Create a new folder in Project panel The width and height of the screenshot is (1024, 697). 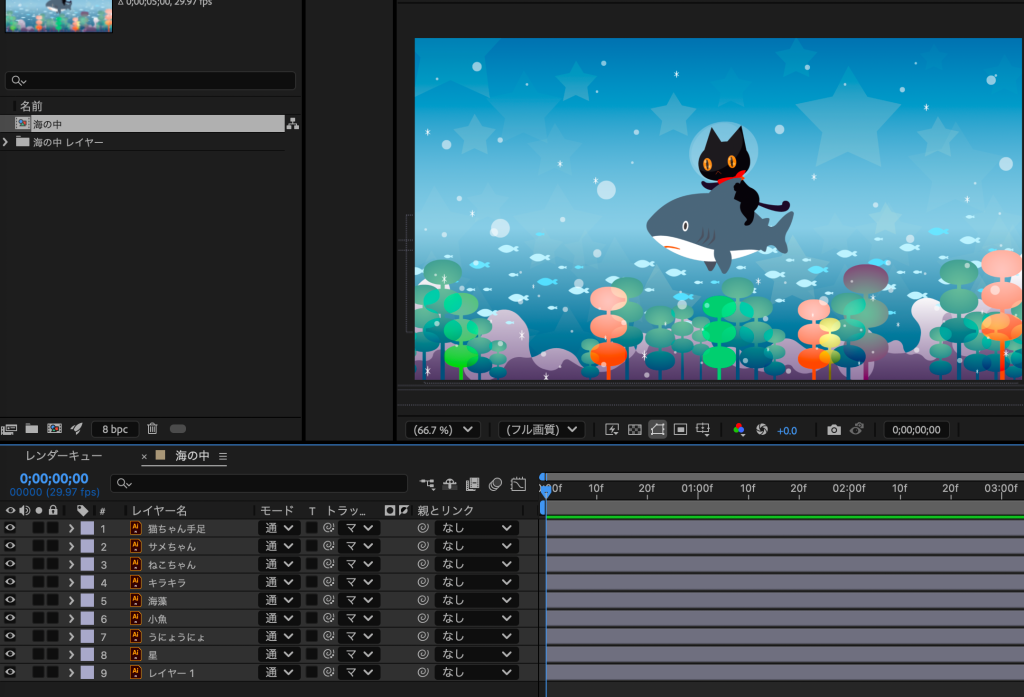[32, 429]
